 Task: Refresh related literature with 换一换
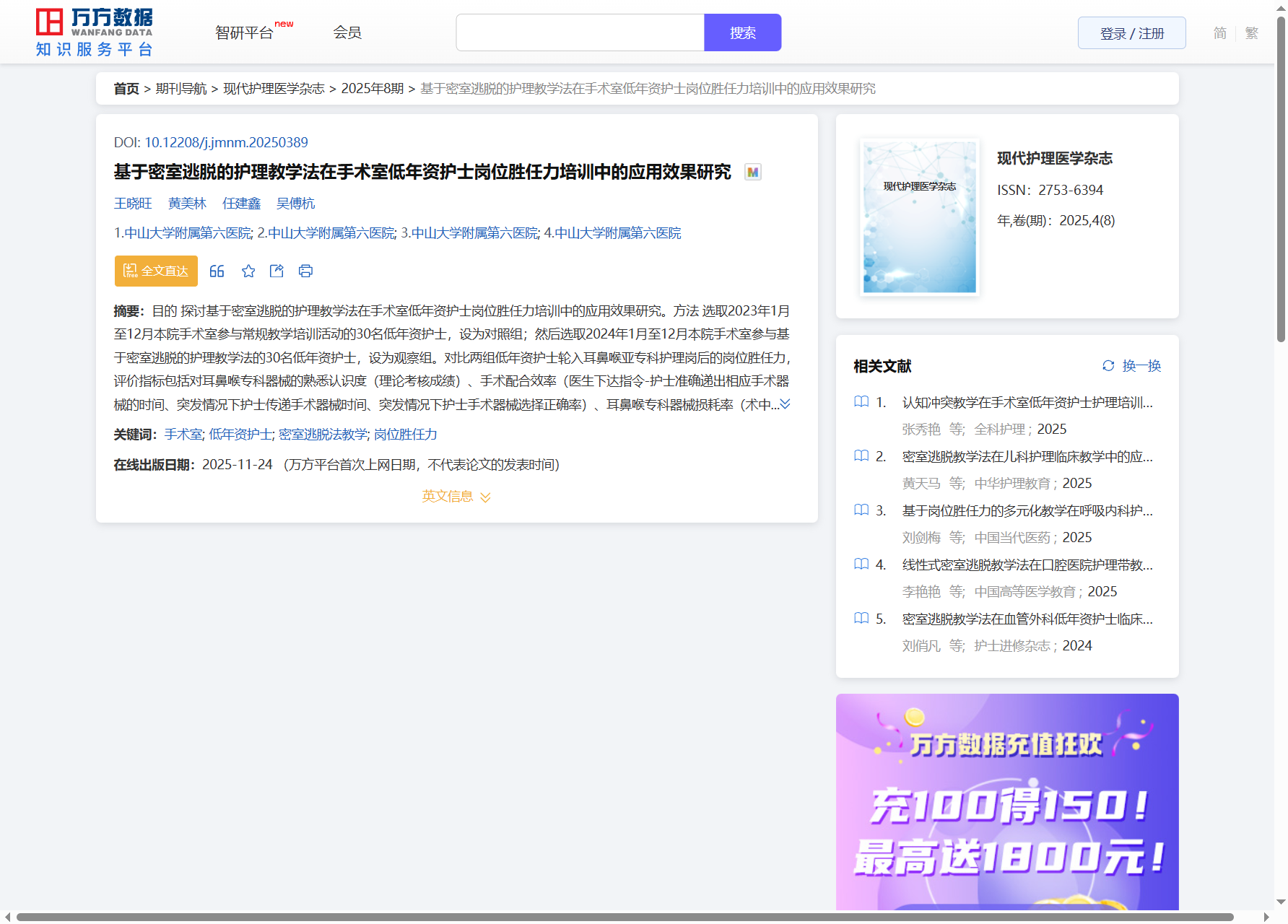[1131, 366]
